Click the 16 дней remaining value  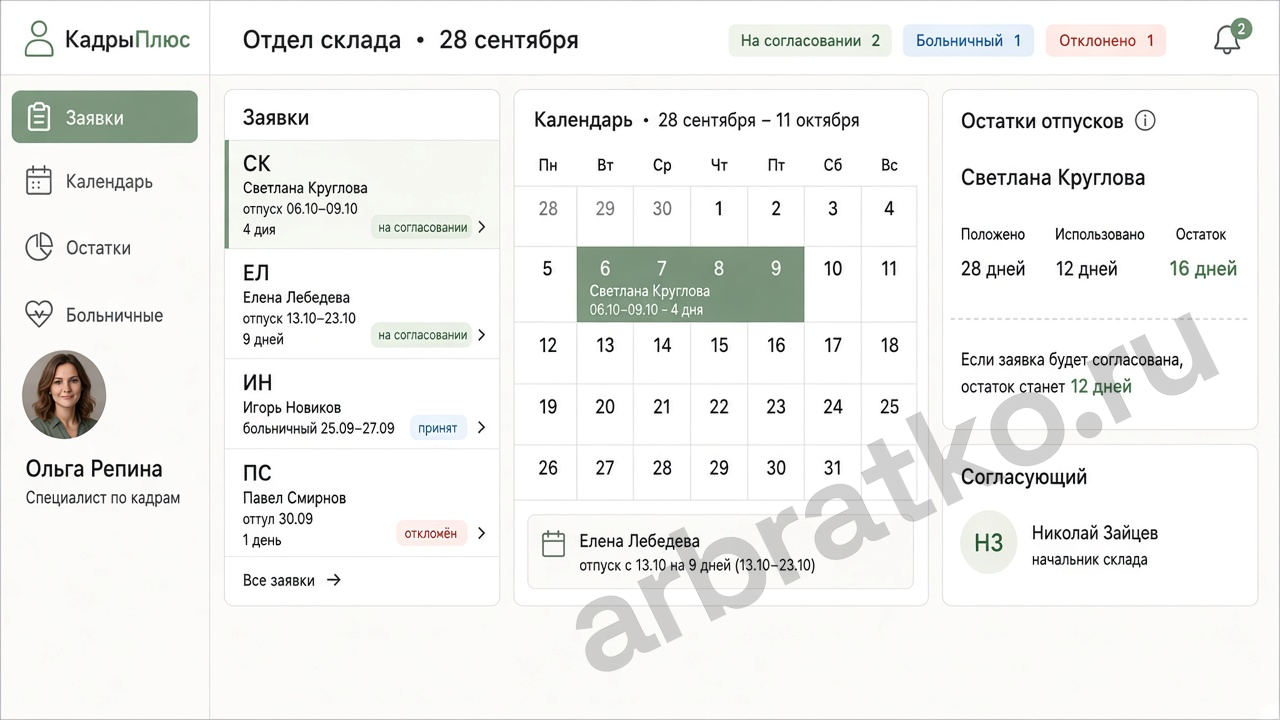[1203, 268]
